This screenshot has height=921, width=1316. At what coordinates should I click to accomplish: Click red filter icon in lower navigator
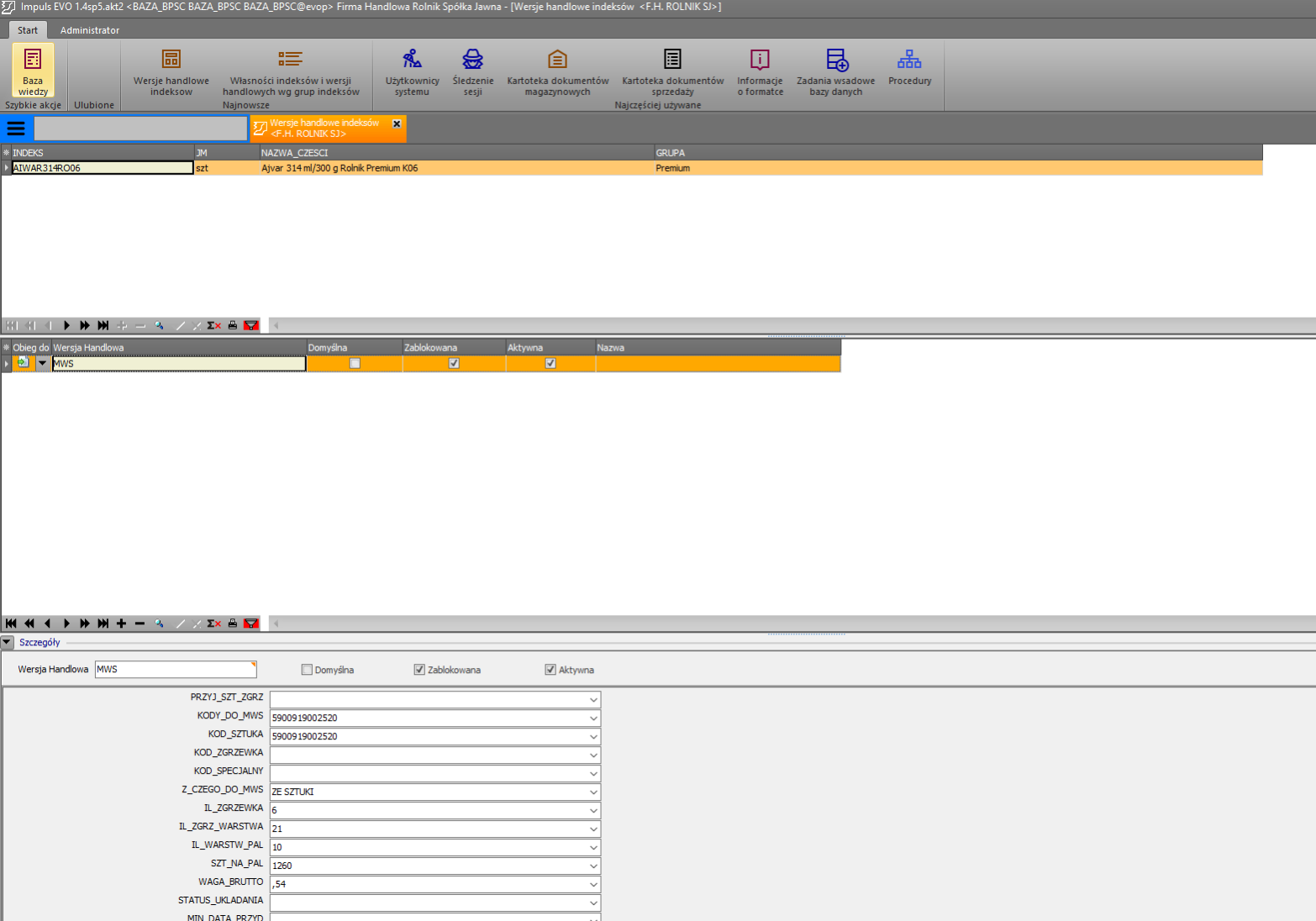click(250, 624)
